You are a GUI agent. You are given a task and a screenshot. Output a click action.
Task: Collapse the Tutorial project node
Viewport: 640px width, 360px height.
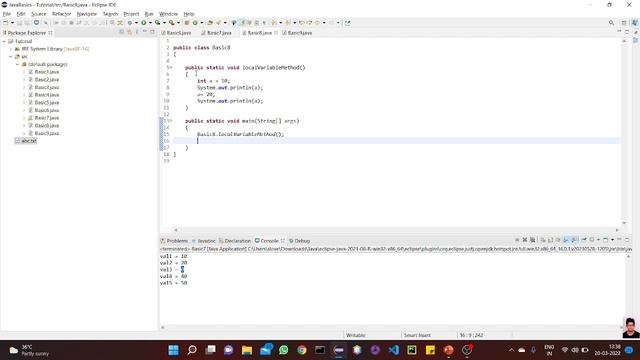[x=4, y=41]
